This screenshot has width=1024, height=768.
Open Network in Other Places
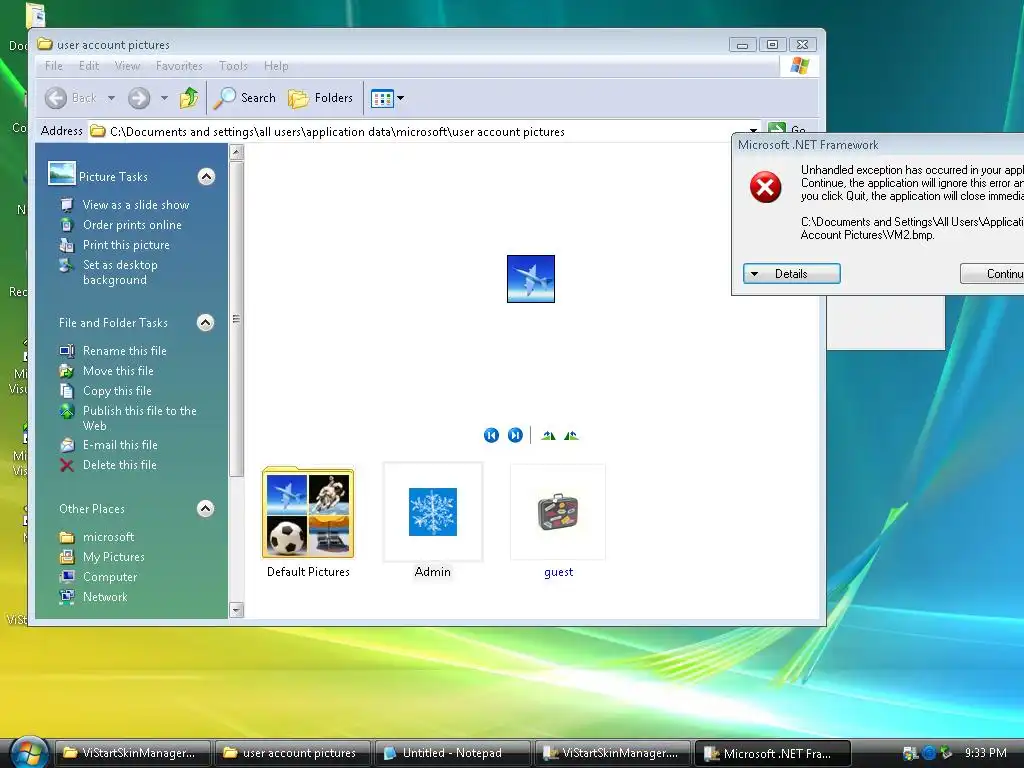tap(105, 597)
